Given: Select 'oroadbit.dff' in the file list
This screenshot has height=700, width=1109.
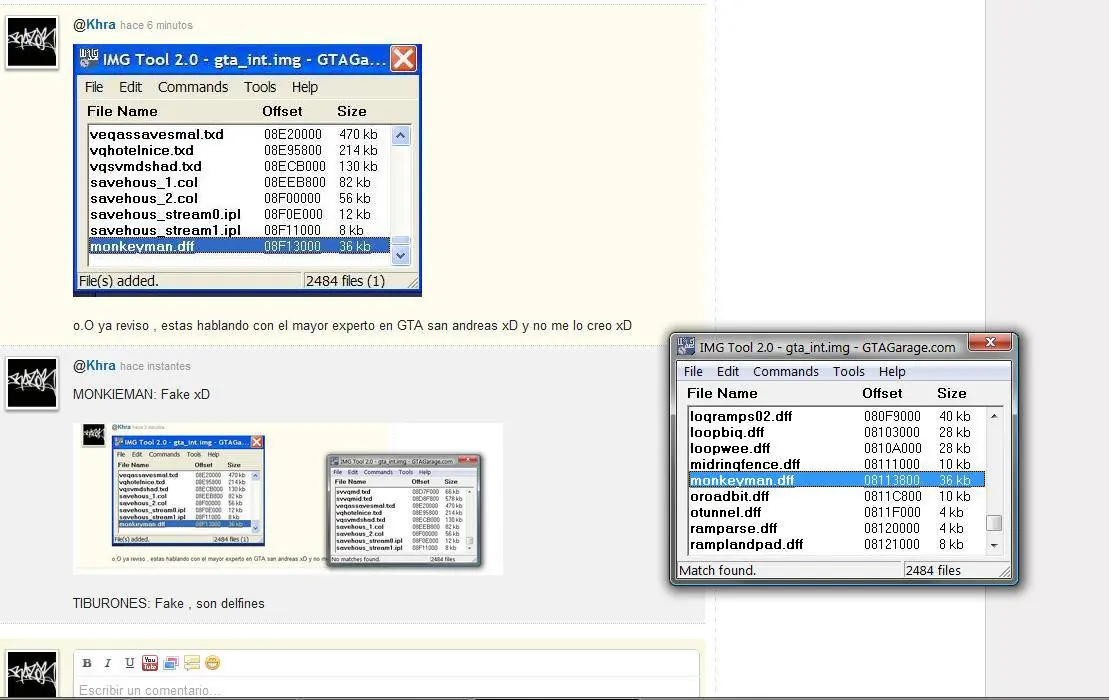Looking at the screenshot, I should point(837,496).
